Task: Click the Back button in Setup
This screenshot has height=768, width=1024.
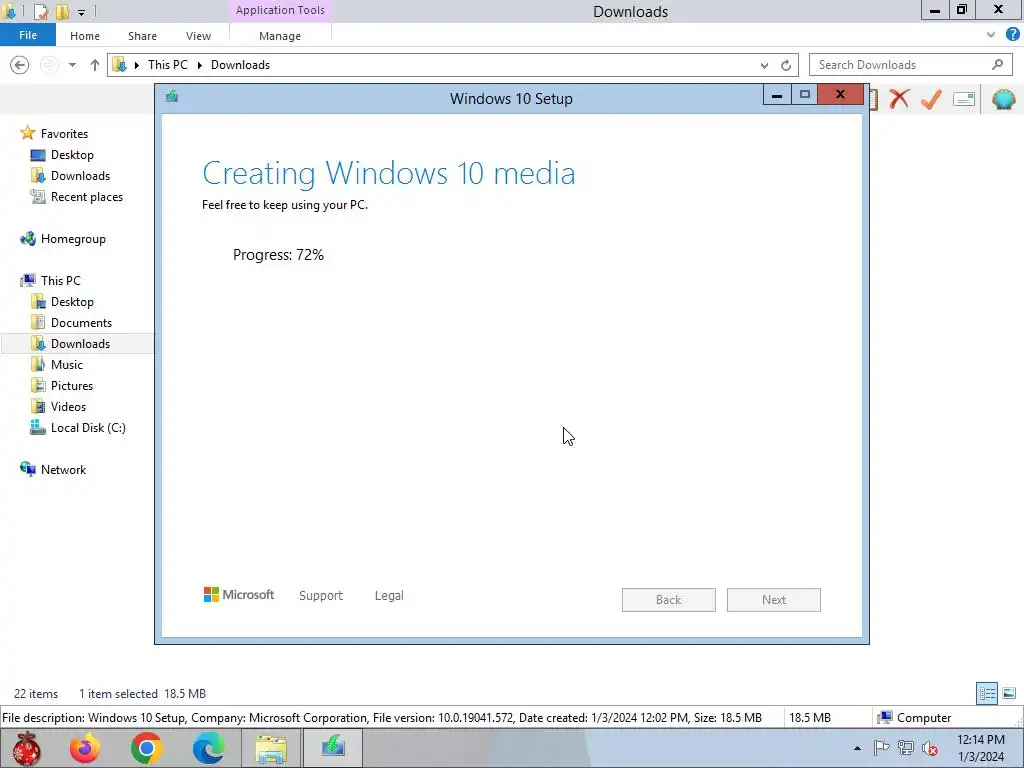Action: 669,600
